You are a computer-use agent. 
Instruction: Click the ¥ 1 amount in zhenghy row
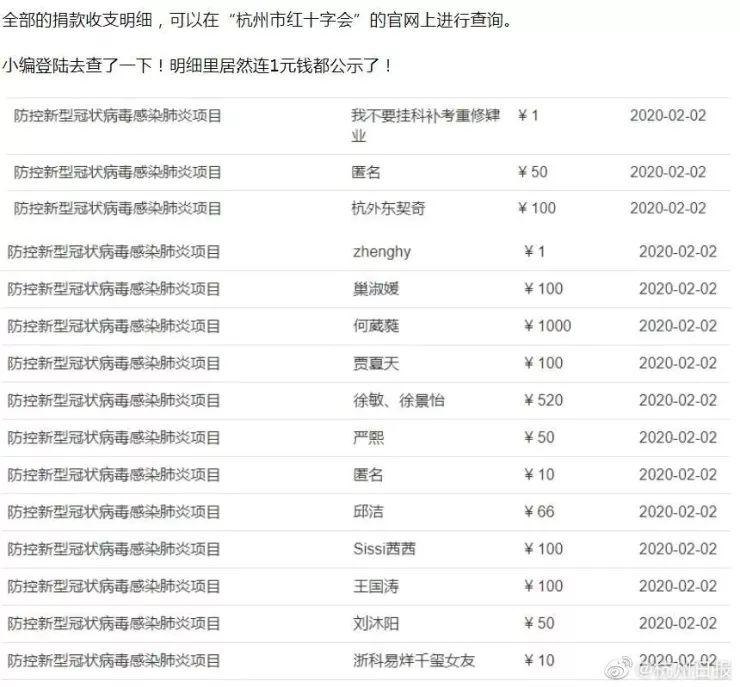point(535,251)
